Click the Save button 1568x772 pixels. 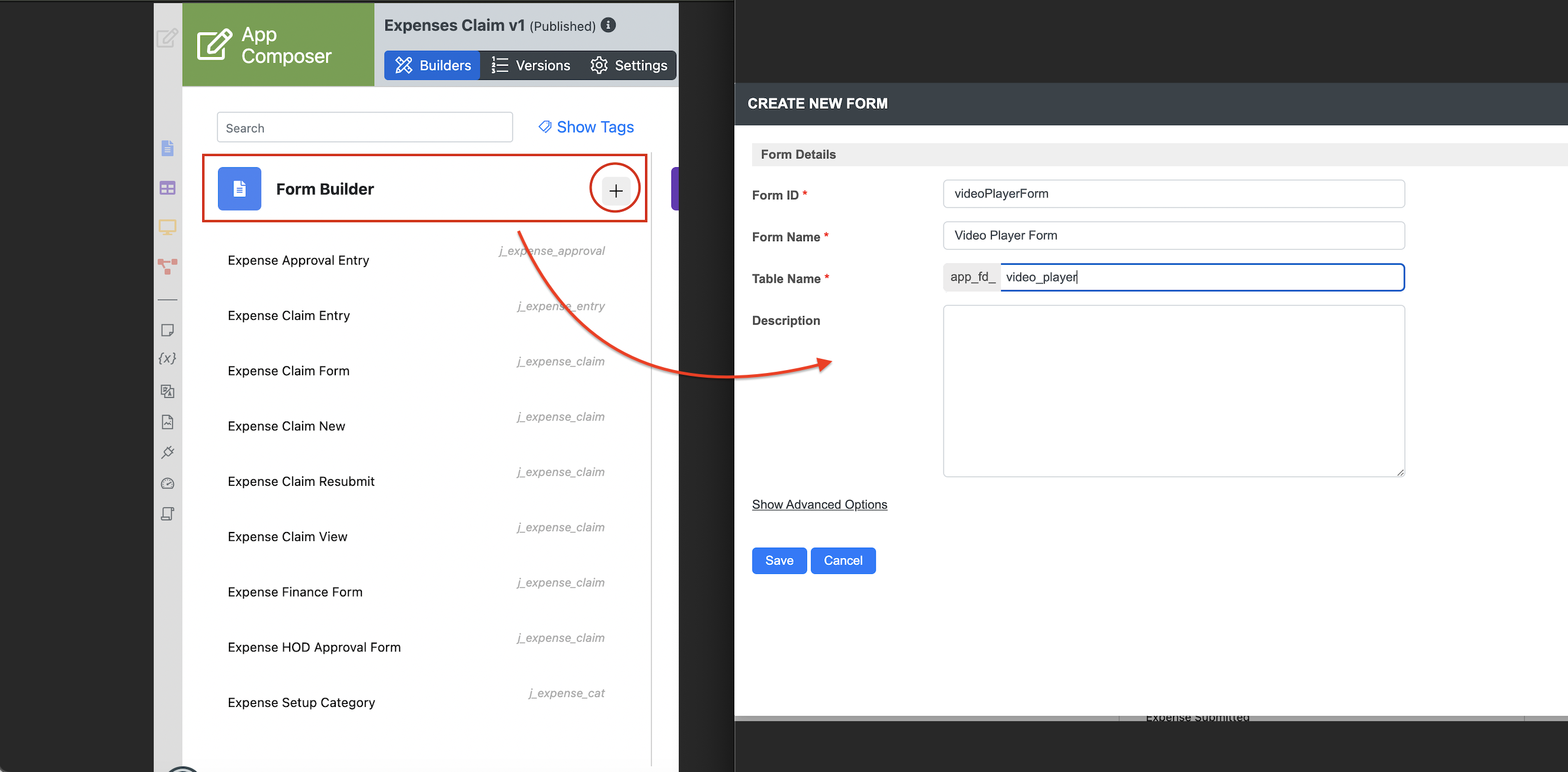[779, 560]
